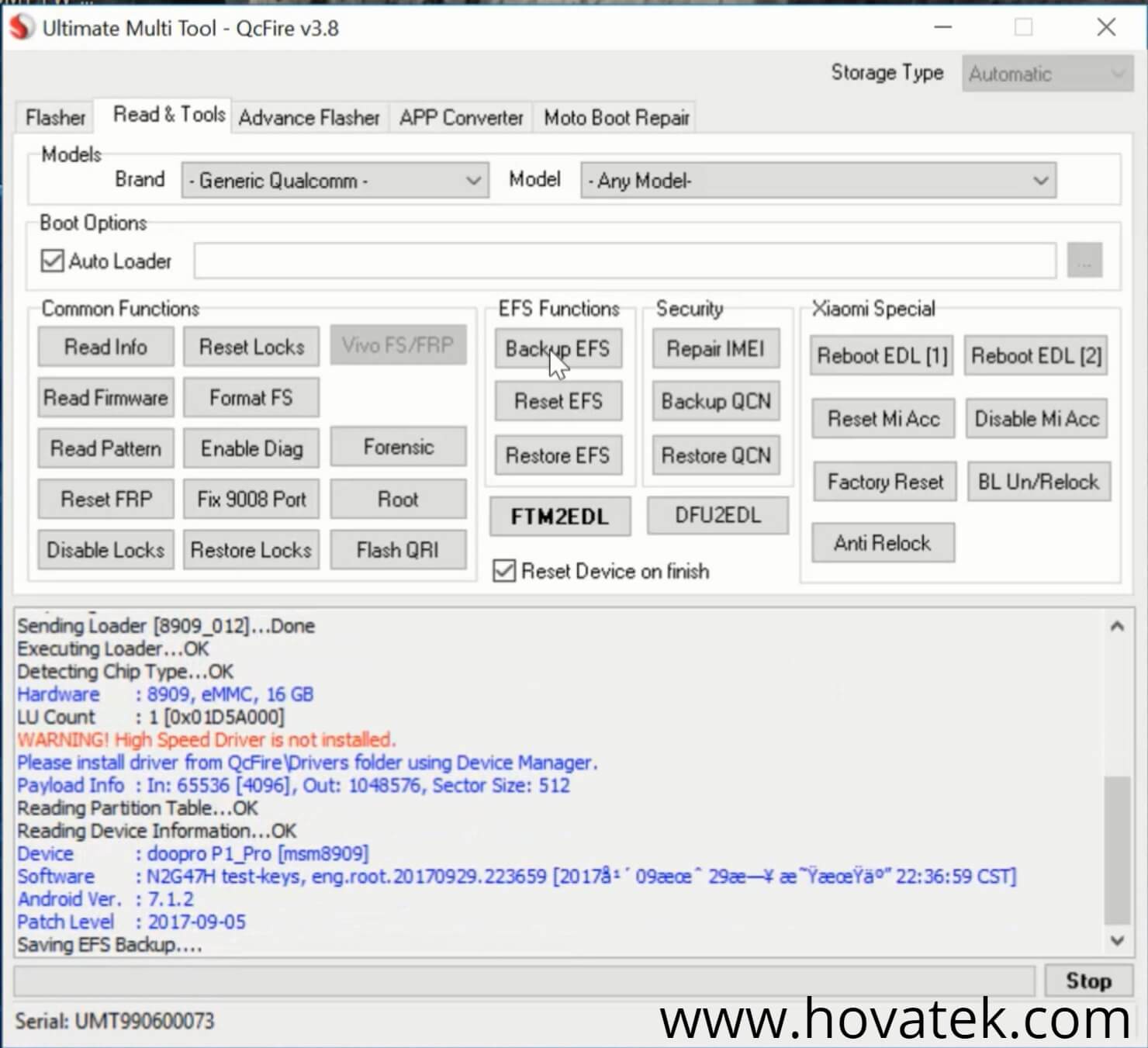Image resolution: width=1148 pixels, height=1048 pixels.
Task: Click the FTM2EDL button
Action: pyautogui.click(x=560, y=517)
